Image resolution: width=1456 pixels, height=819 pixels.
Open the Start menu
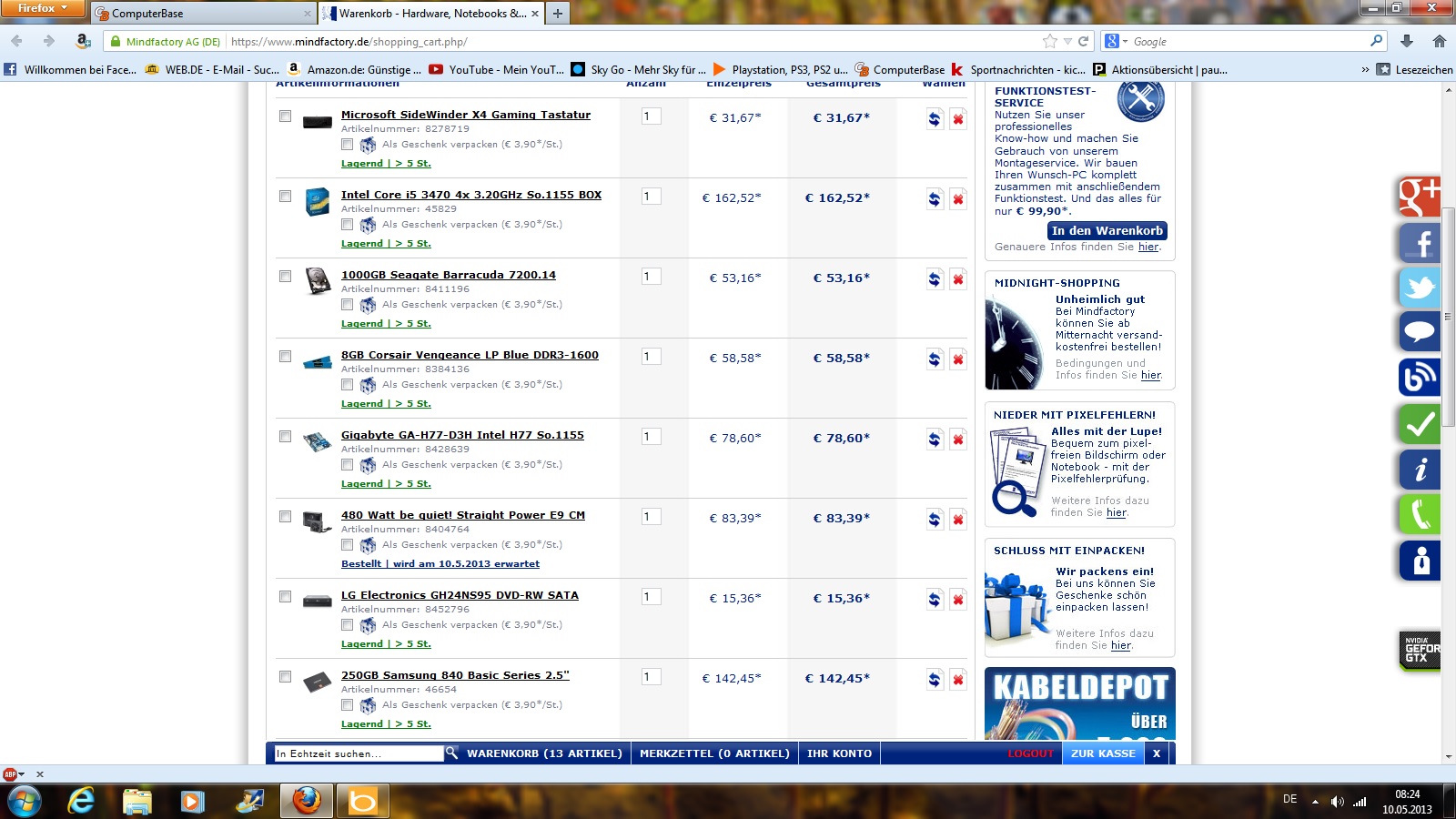click(24, 801)
